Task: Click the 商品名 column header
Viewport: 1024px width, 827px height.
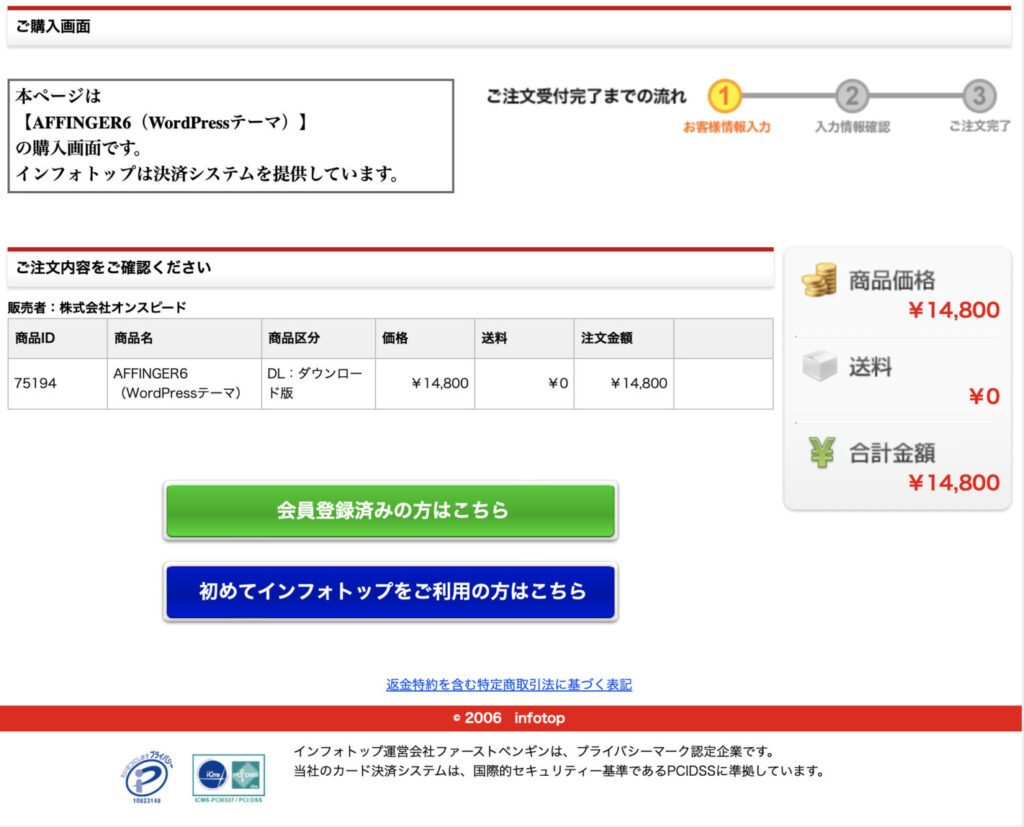Action: 184,338
